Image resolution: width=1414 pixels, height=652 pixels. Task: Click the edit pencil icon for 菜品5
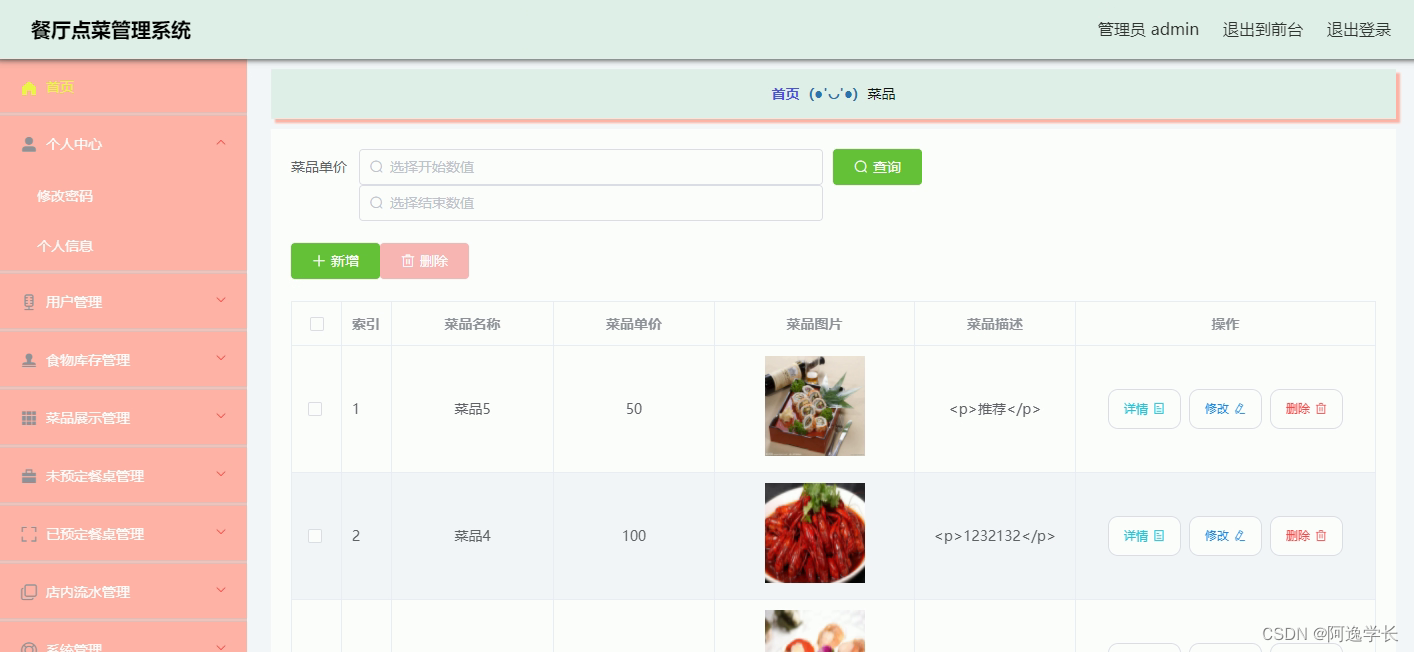tap(1240, 409)
